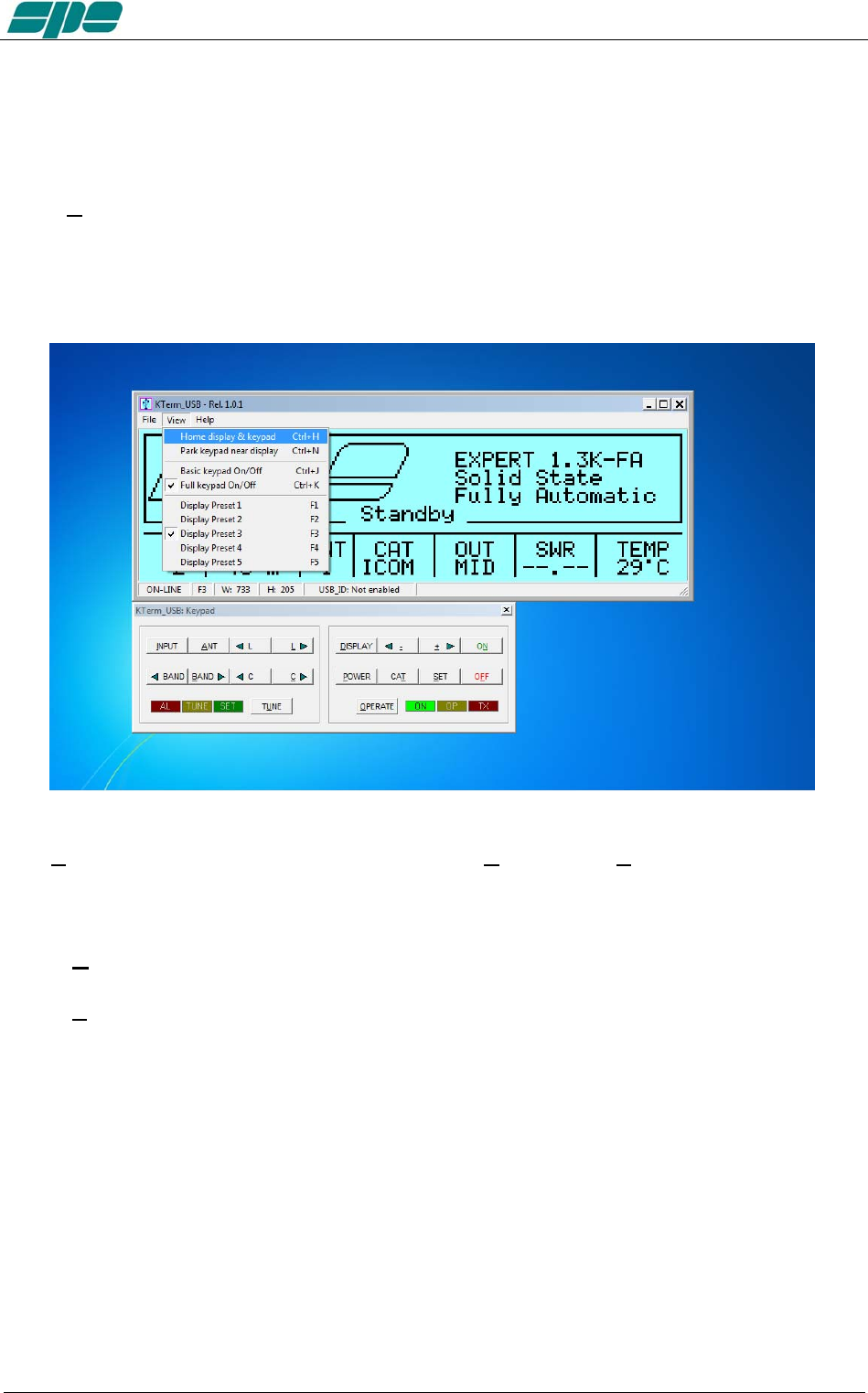Screen dimensions: 868x1393
Task: Click the SET button beside CAT
Action: click(440, 677)
